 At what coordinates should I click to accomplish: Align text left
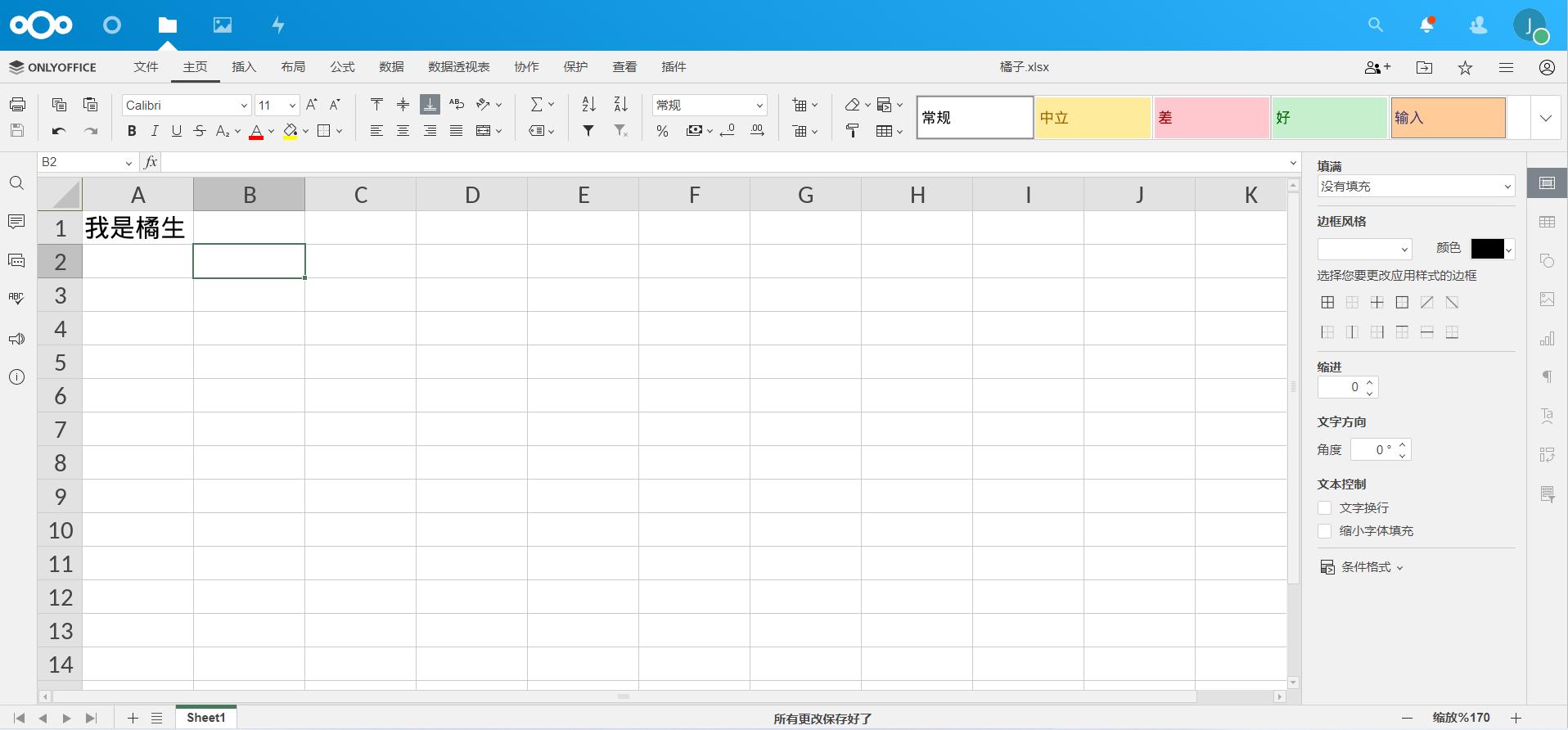point(376,131)
